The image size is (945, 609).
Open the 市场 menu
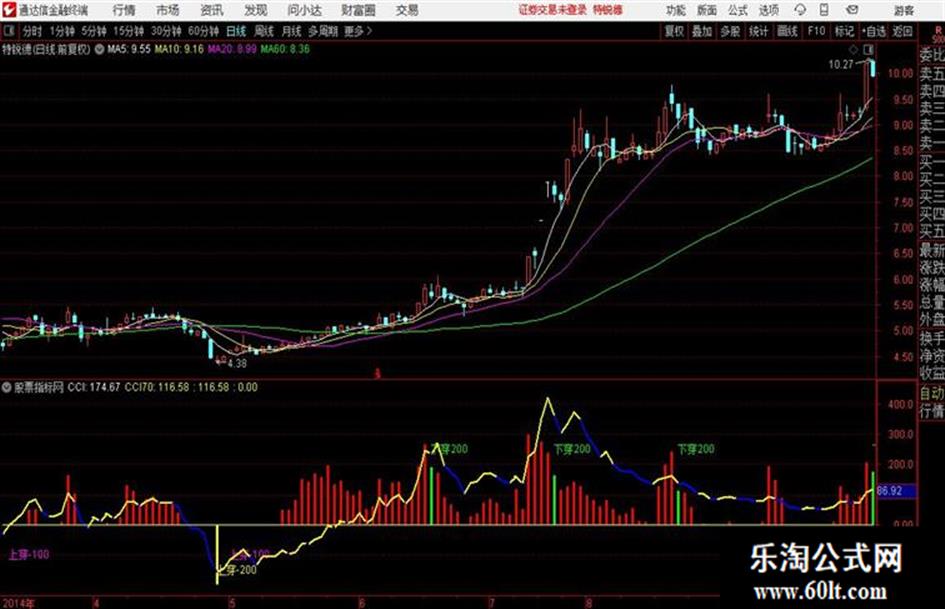(168, 10)
